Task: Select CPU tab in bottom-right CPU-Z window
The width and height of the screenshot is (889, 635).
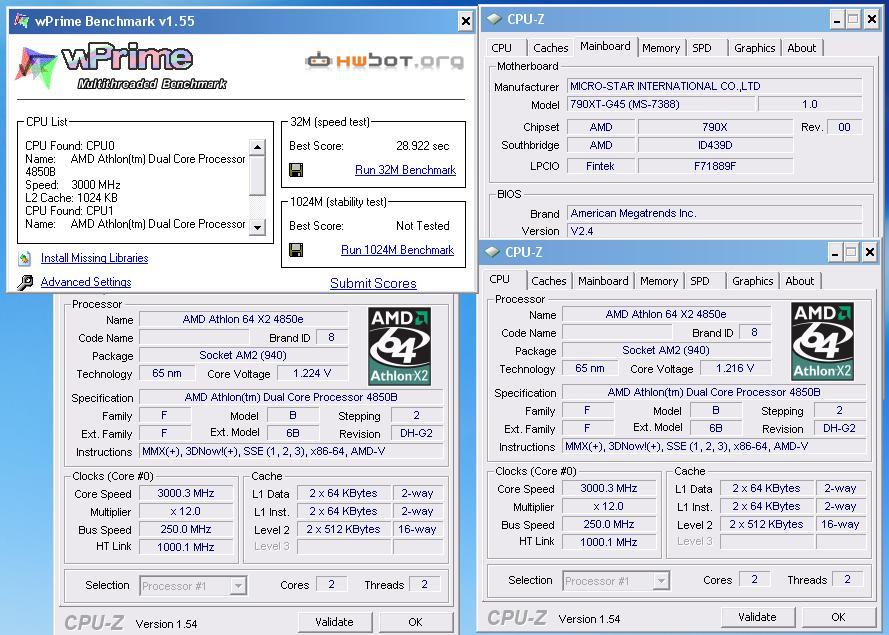Action: tap(499, 279)
